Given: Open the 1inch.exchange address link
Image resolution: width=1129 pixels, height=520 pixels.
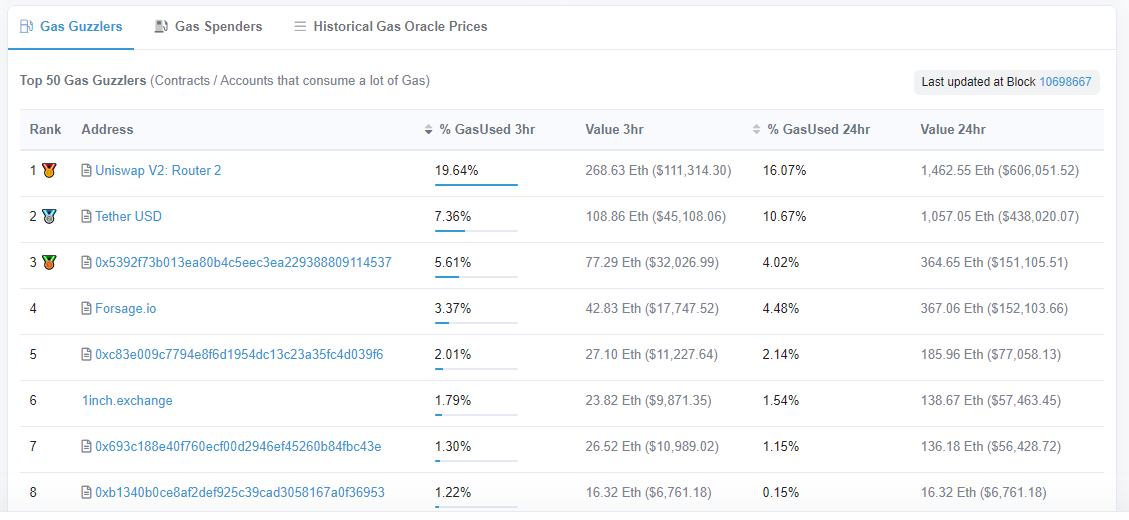Looking at the screenshot, I should tap(127, 400).
